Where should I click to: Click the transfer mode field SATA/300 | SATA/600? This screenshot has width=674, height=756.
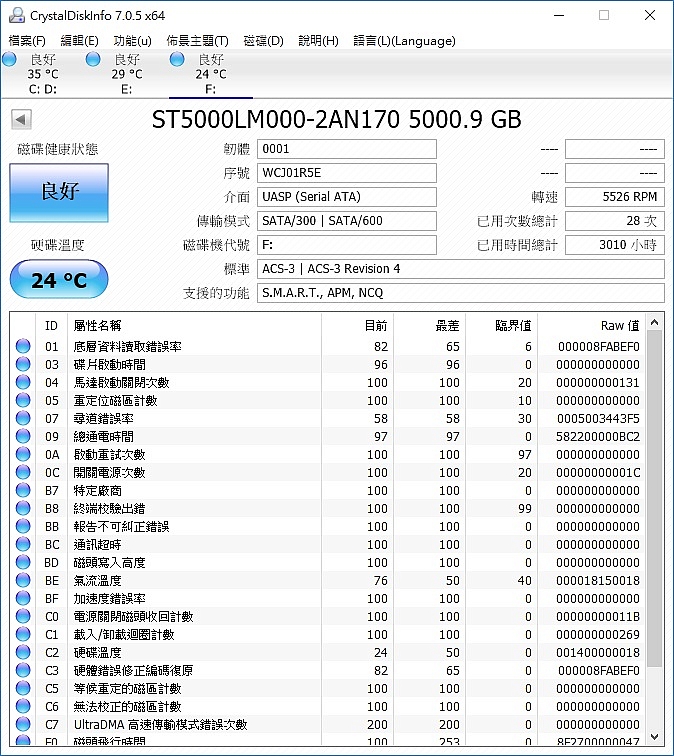[347, 221]
